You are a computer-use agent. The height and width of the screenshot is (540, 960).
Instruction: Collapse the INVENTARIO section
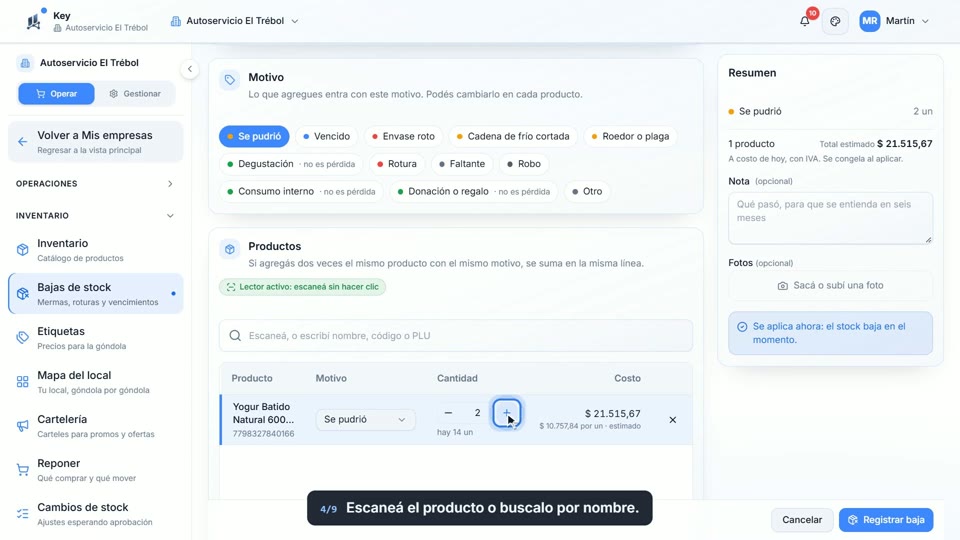tap(95, 216)
